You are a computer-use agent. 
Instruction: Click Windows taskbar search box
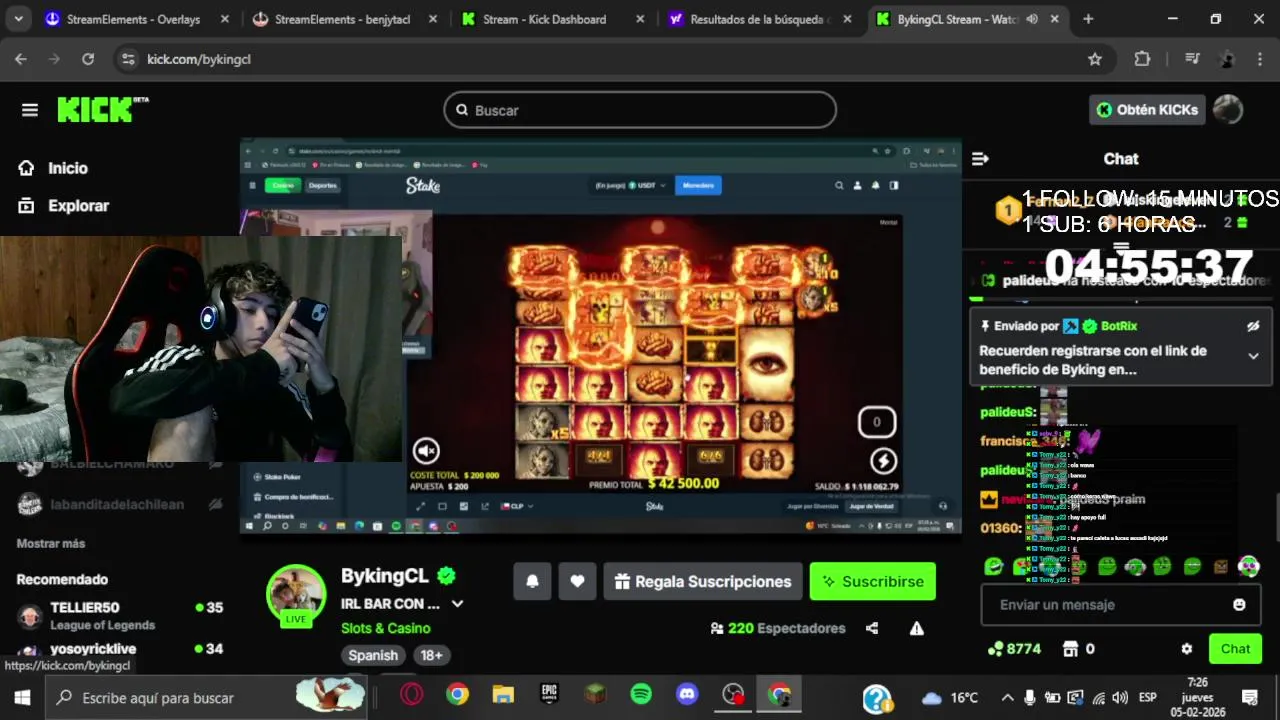[208, 697]
